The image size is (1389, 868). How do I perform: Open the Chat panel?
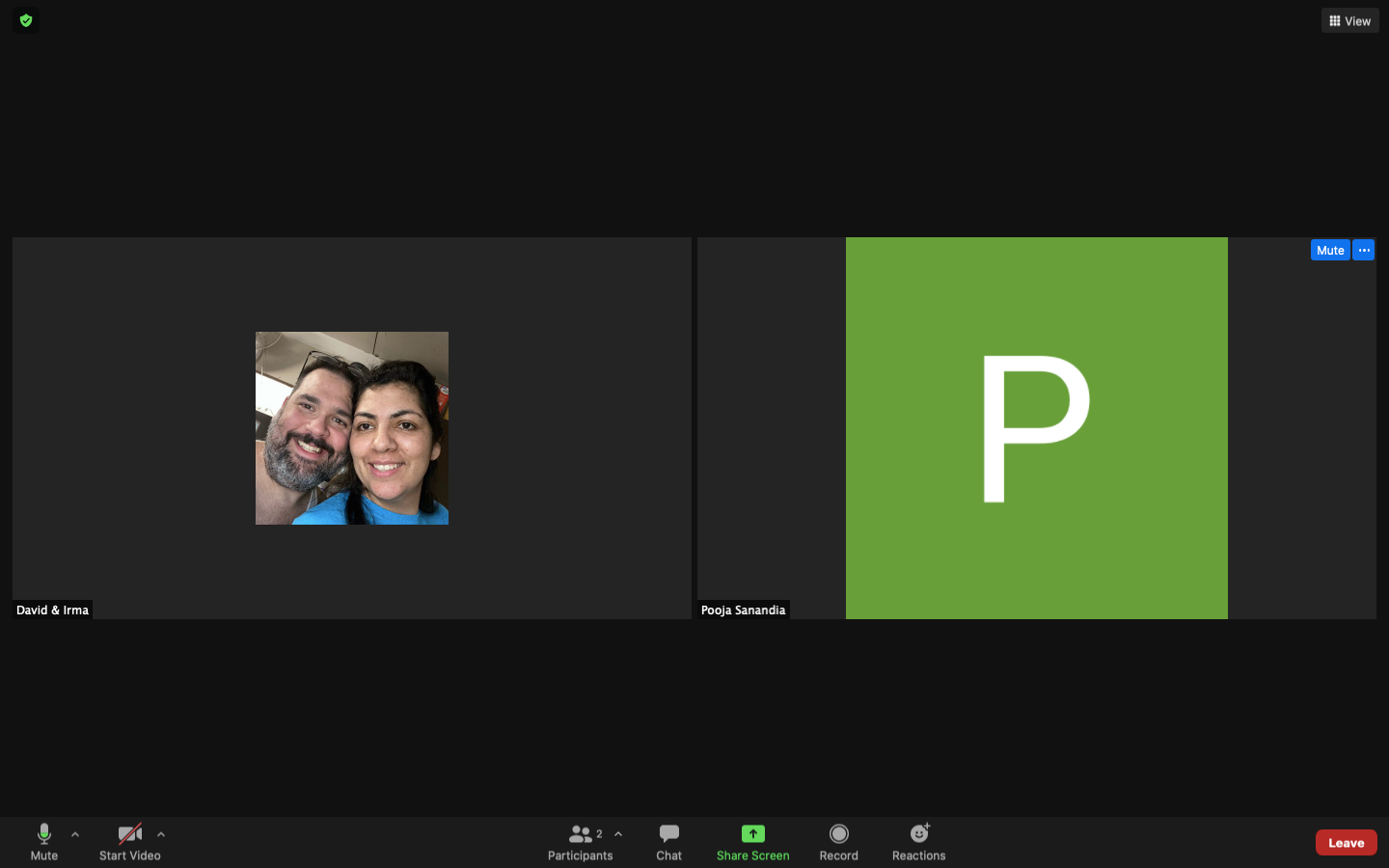(x=668, y=841)
